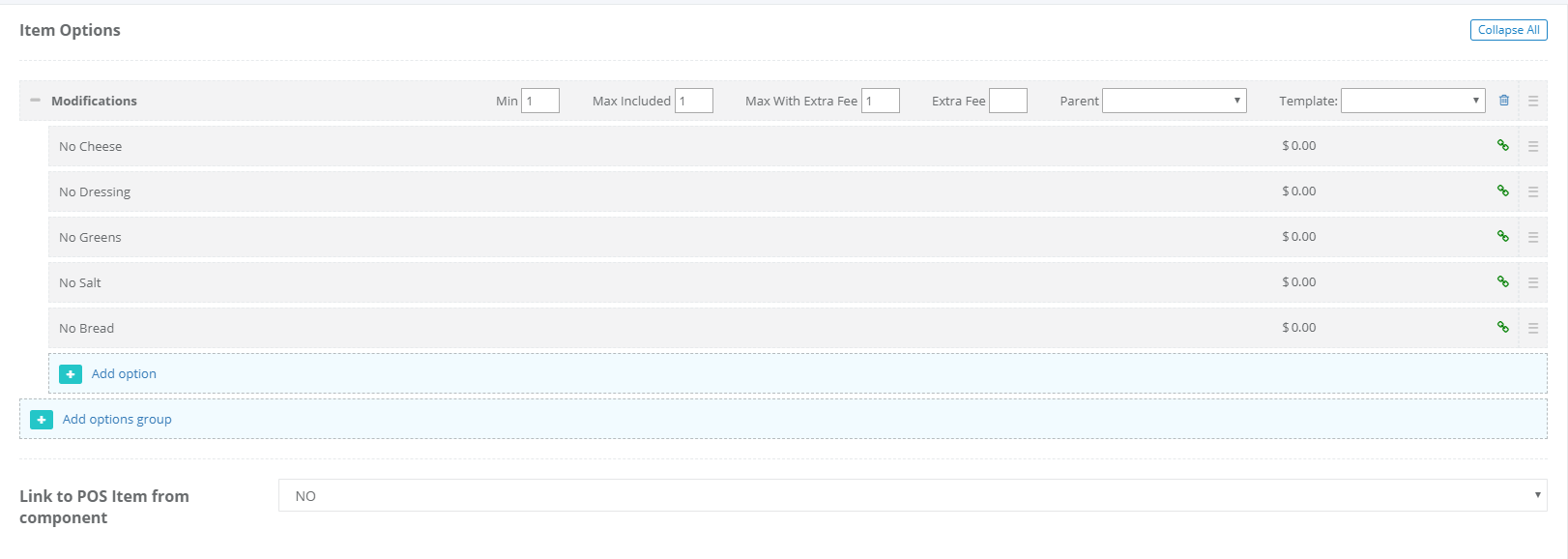
Task: Select the No Dressing option name
Action: click(95, 192)
